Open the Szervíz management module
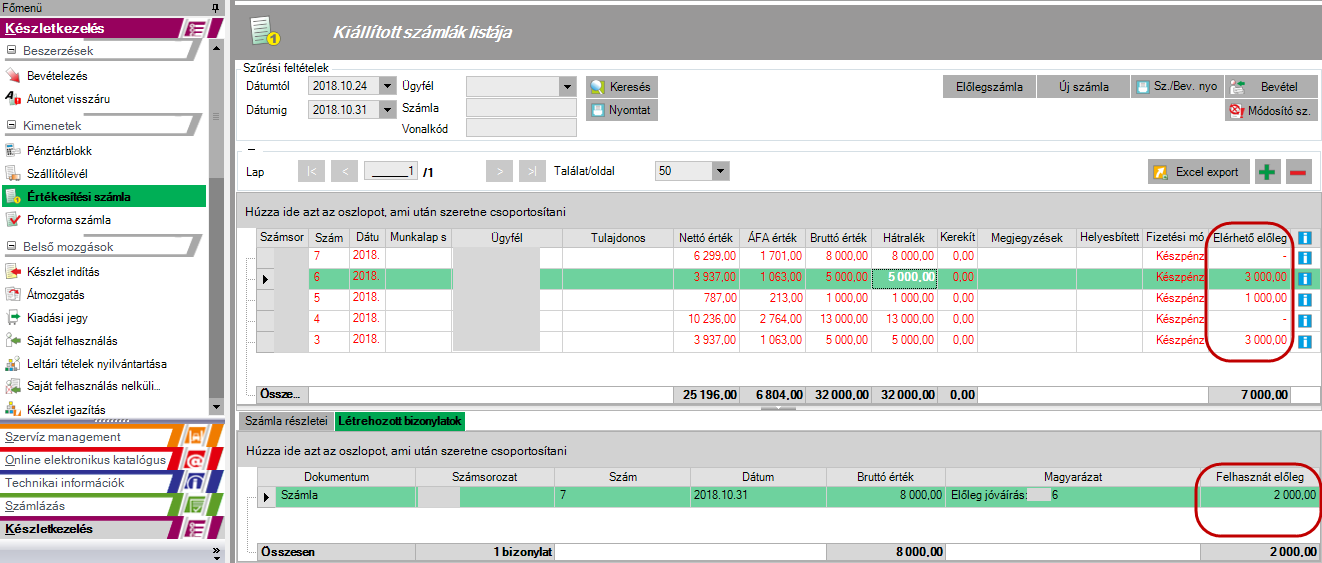The width and height of the screenshot is (1322, 563). tap(63, 437)
